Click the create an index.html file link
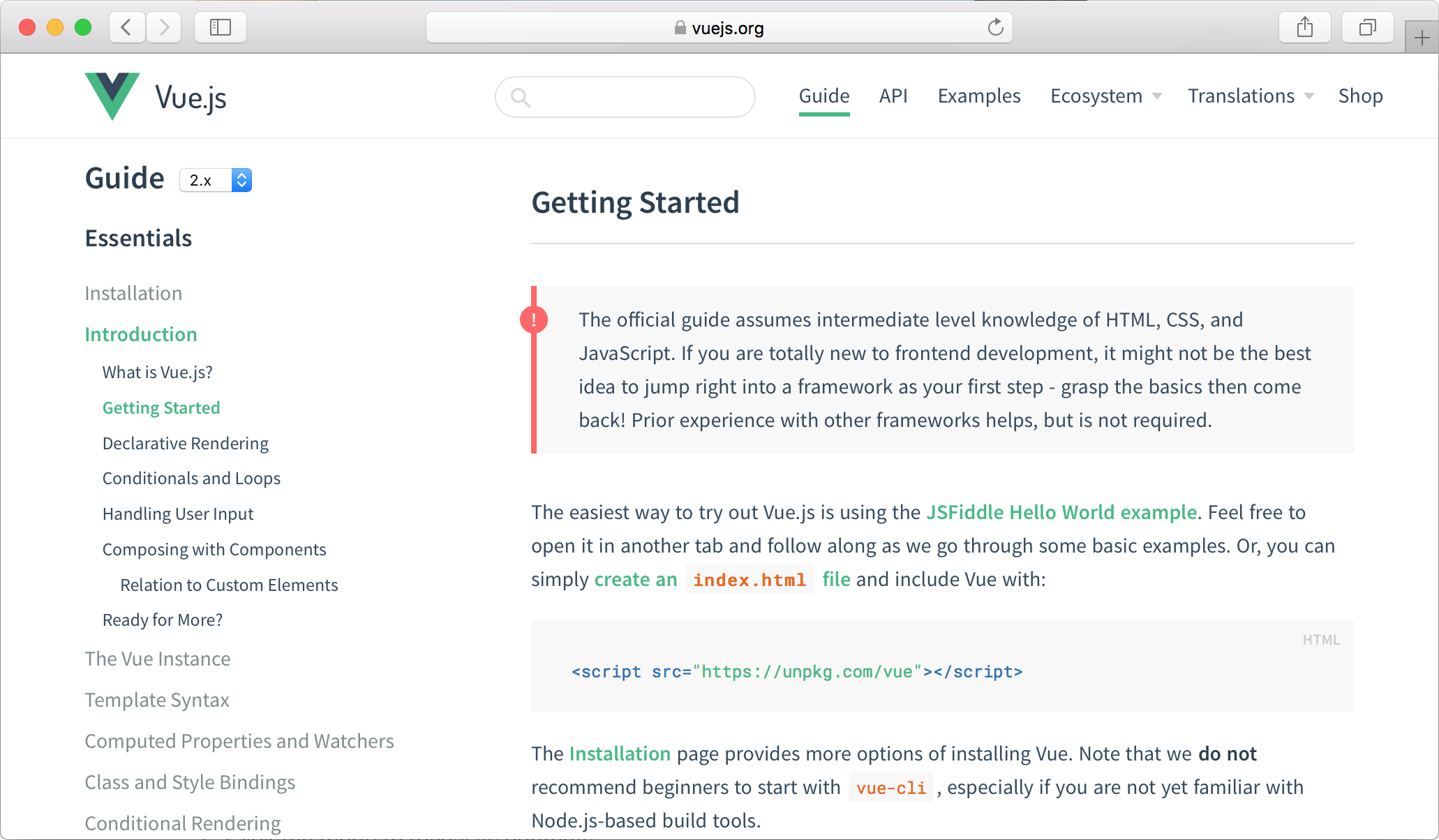 [722, 579]
